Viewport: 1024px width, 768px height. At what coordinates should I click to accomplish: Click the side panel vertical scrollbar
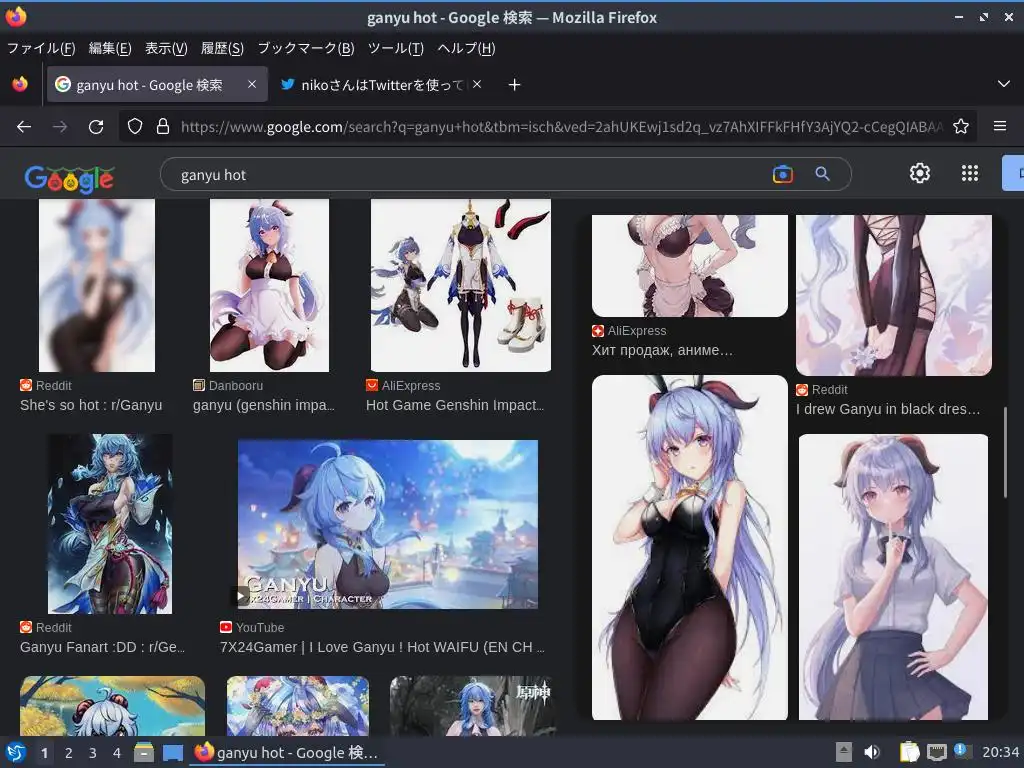(x=1005, y=452)
